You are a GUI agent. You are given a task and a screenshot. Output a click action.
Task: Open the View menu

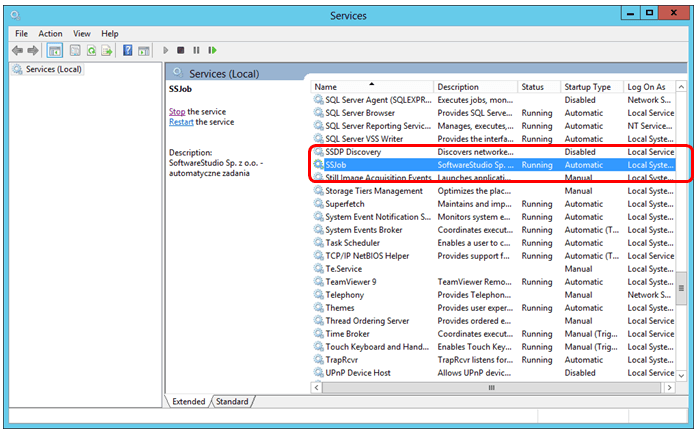pyautogui.click(x=81, y=34)
